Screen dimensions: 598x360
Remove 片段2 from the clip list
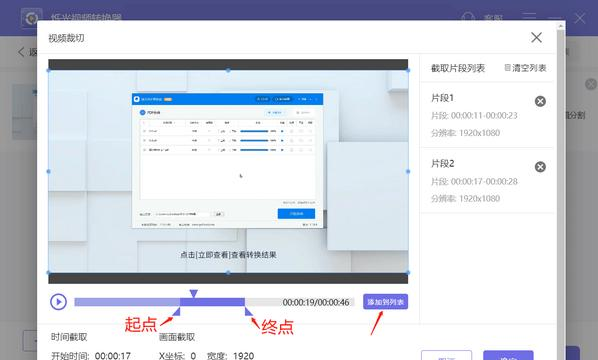(x=540, y=167)
